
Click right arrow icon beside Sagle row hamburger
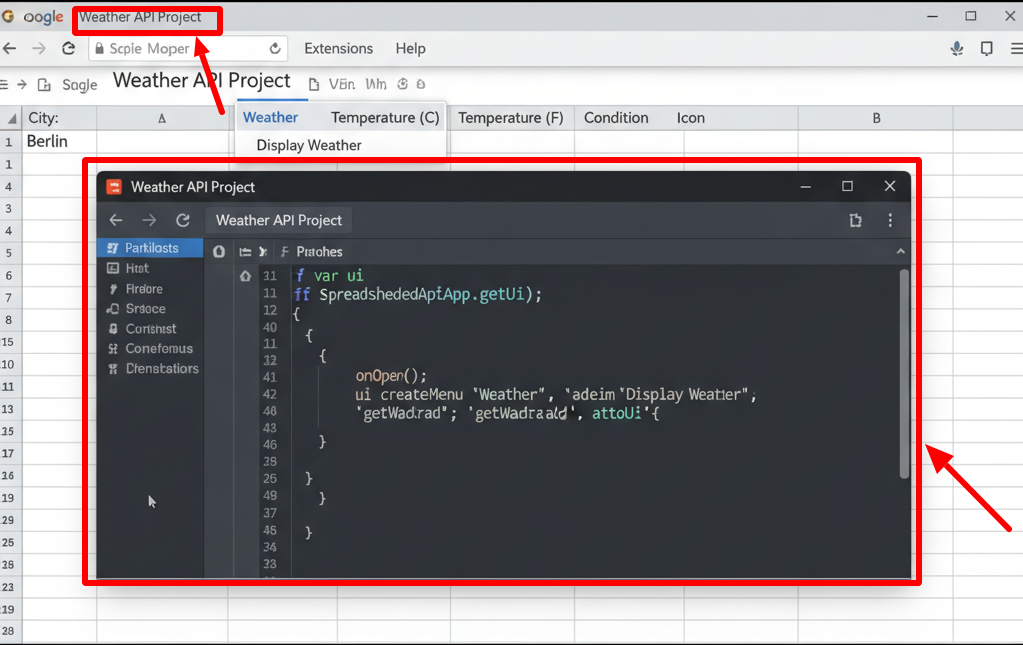click(22, 85)
